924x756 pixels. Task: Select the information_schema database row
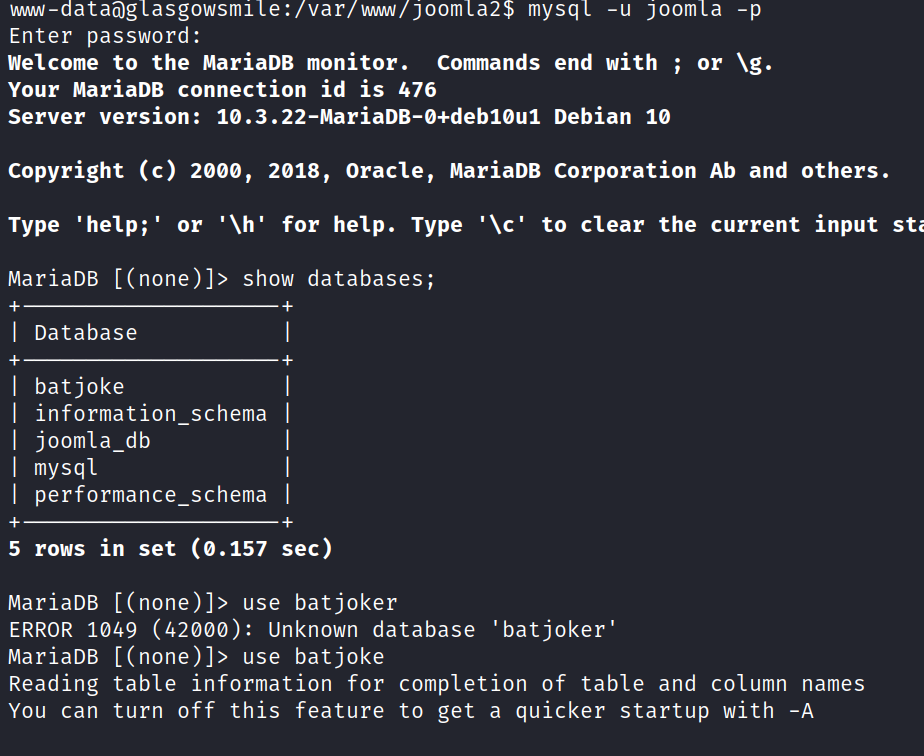pyautogui.click(x=151, y=414)
